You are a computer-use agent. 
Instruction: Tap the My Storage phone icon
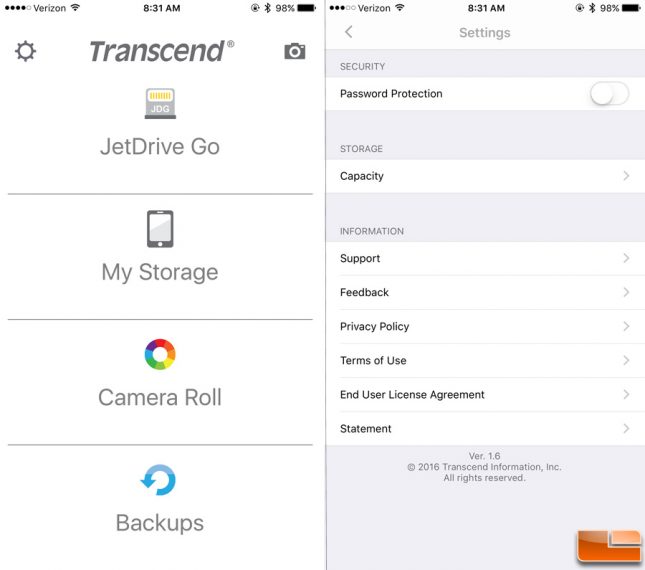point(160,229)
